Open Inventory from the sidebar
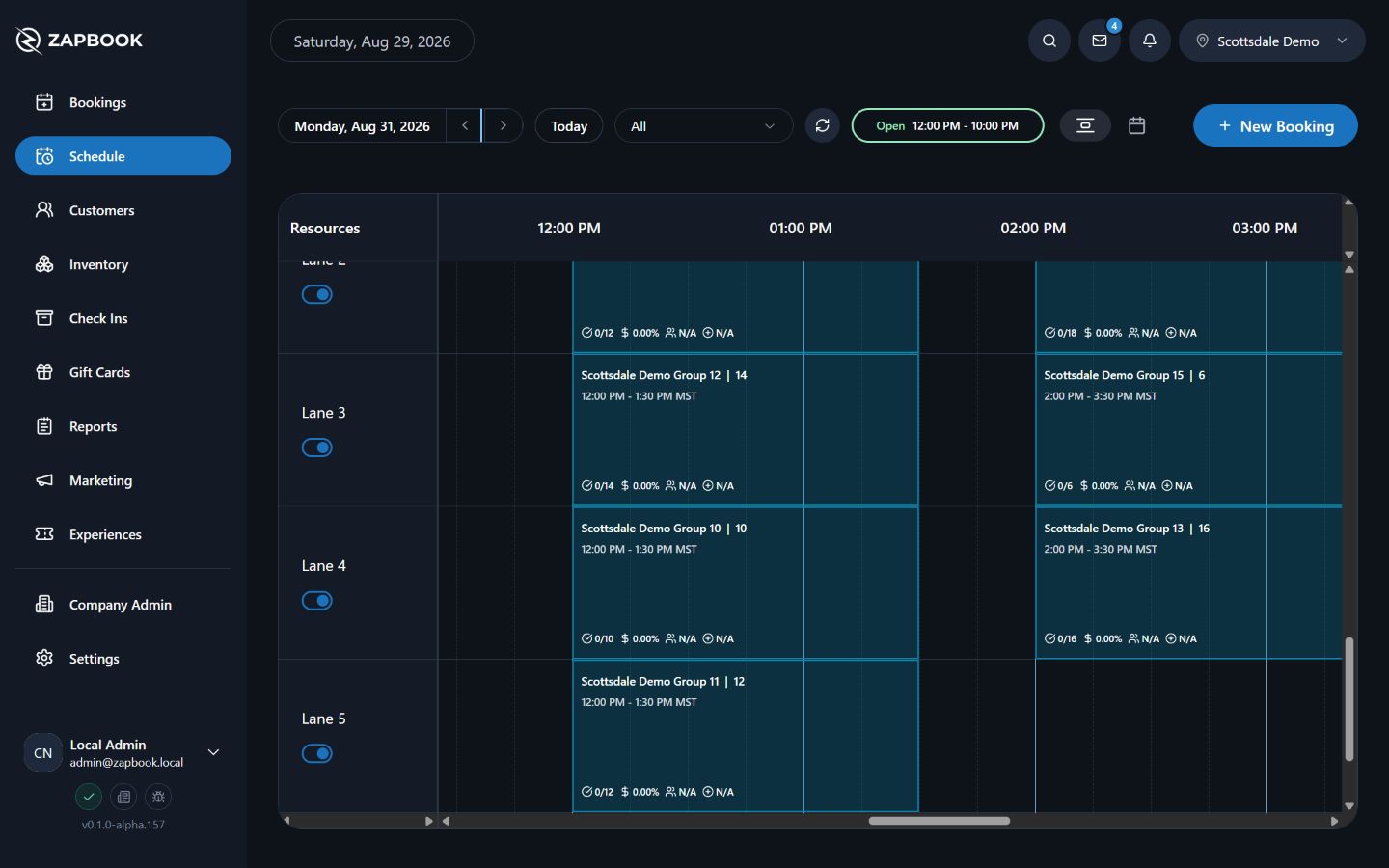 123,264
